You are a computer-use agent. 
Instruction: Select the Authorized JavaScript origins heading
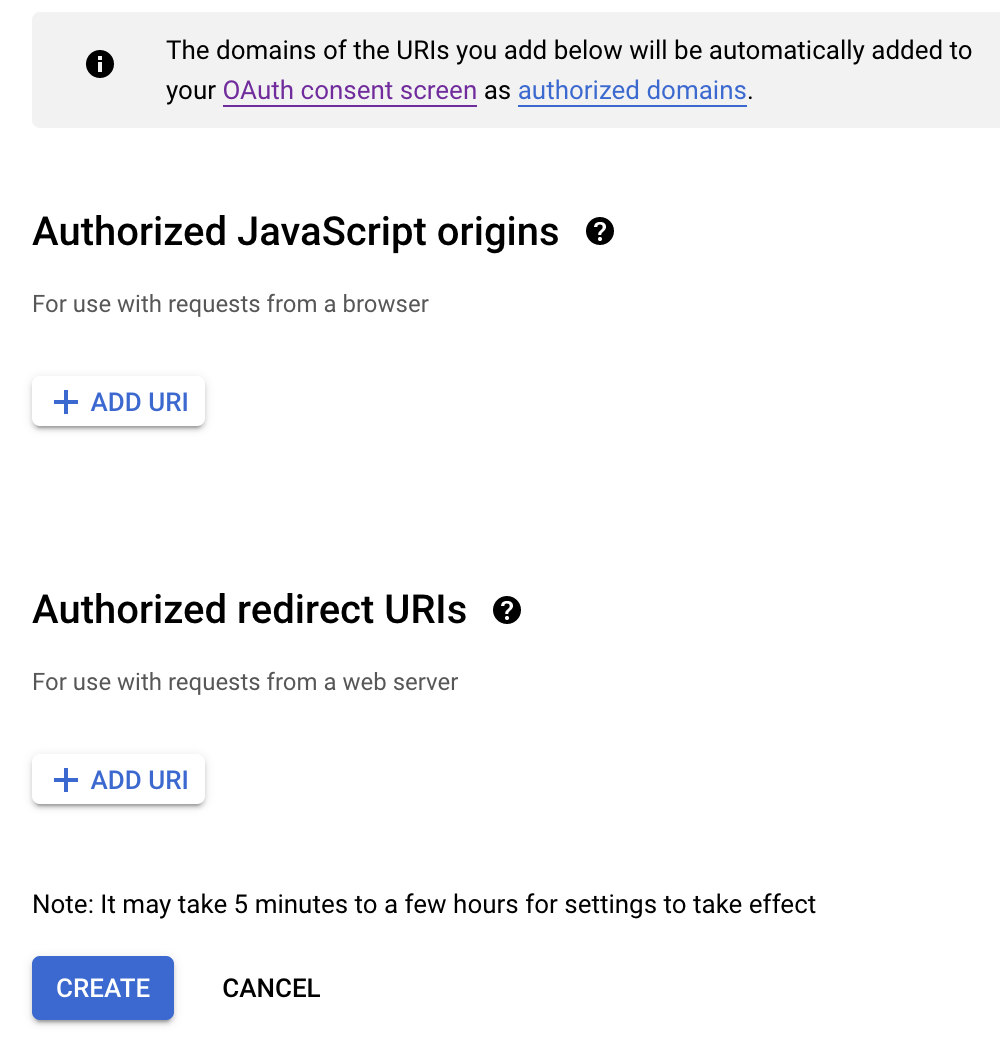click(x=296, y=232)
